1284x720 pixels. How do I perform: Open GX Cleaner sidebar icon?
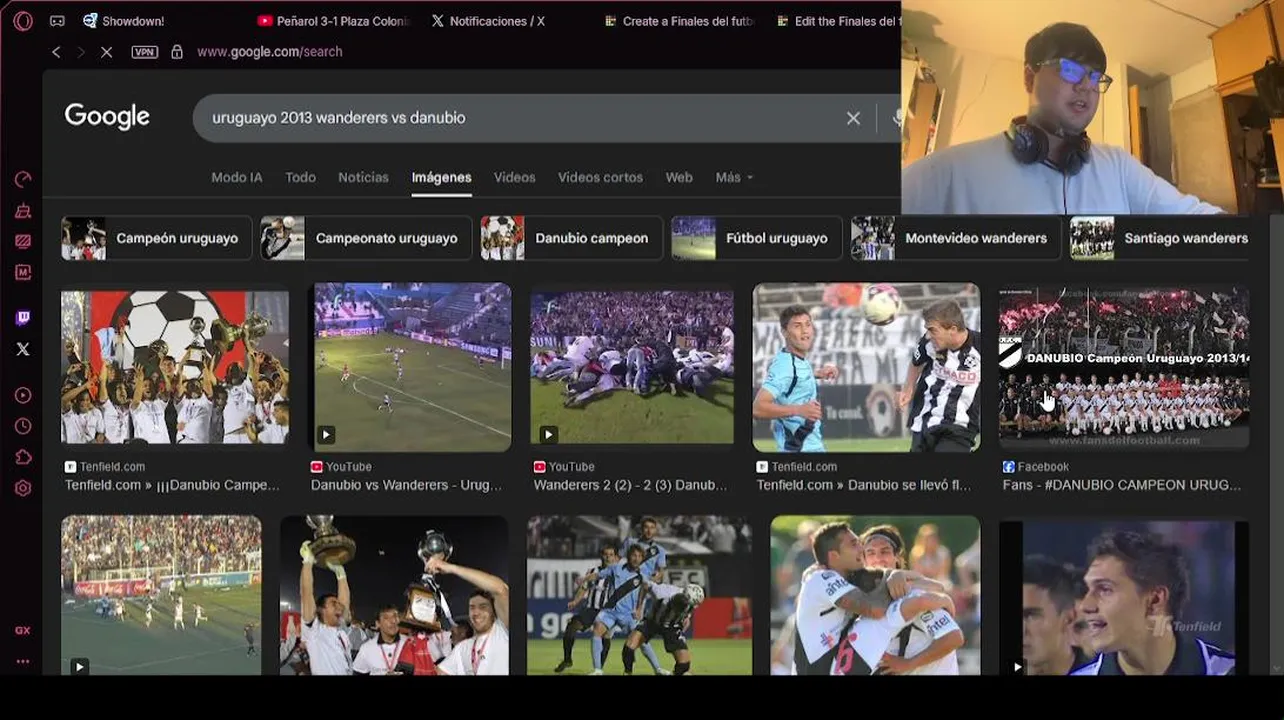[23, 211]
